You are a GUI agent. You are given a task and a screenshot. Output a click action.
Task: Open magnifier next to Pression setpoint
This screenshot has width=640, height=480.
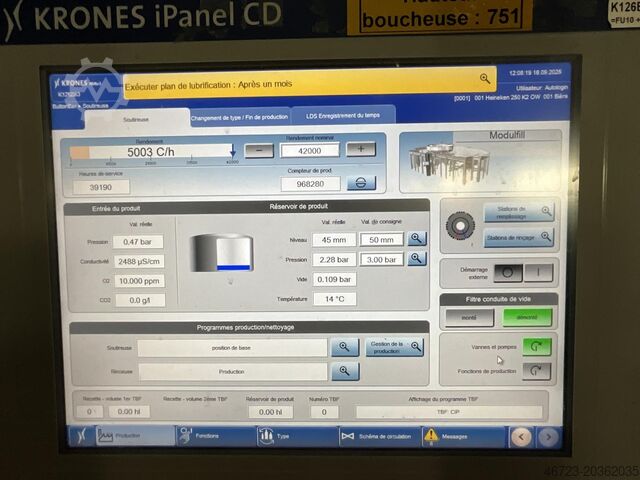[x=417, y=260]
